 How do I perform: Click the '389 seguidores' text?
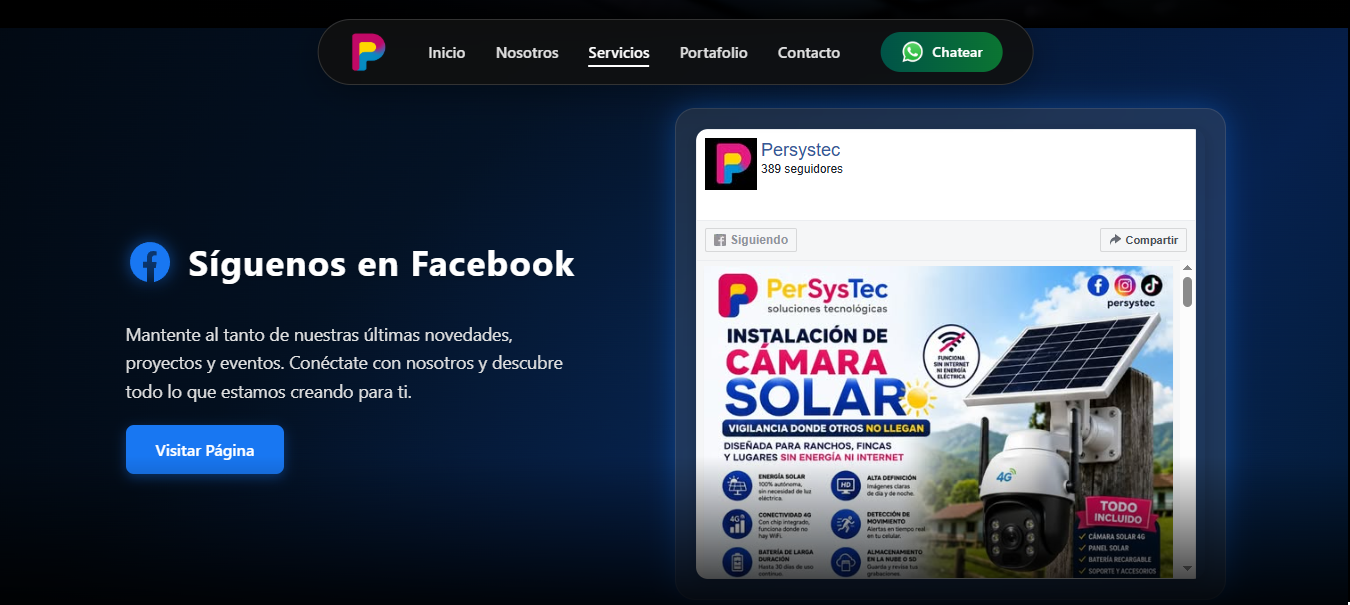click(x=802, y=169)
